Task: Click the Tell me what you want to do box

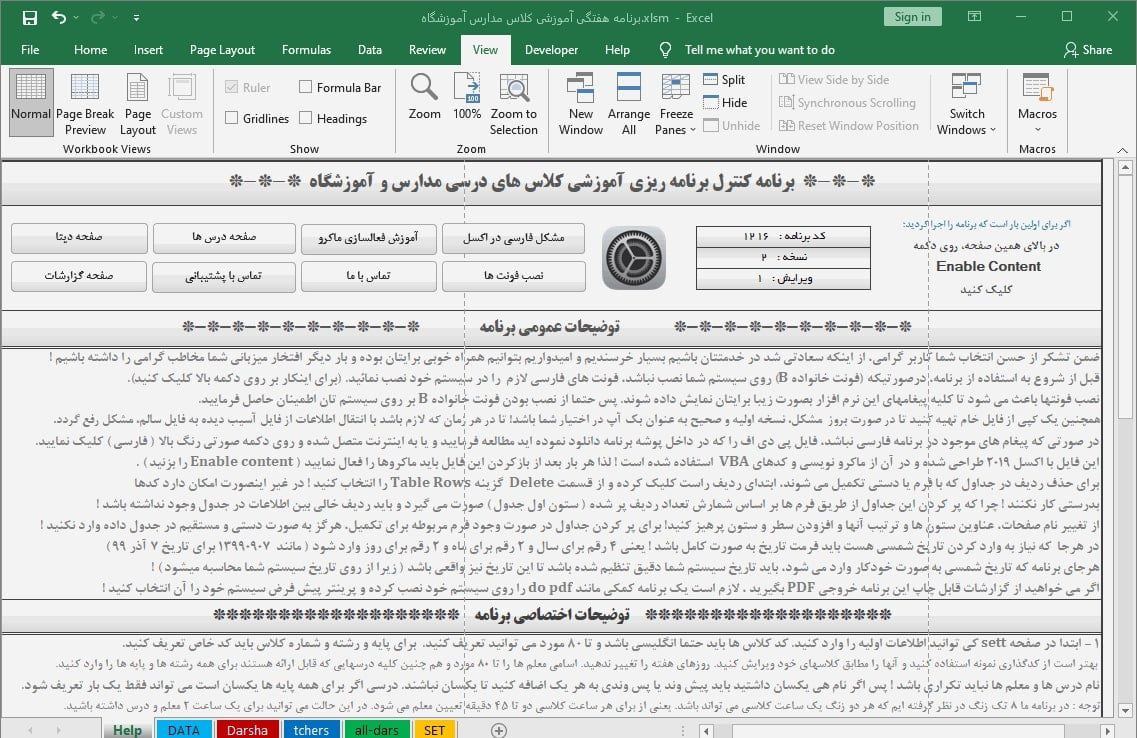Action: tap(759, 50)
